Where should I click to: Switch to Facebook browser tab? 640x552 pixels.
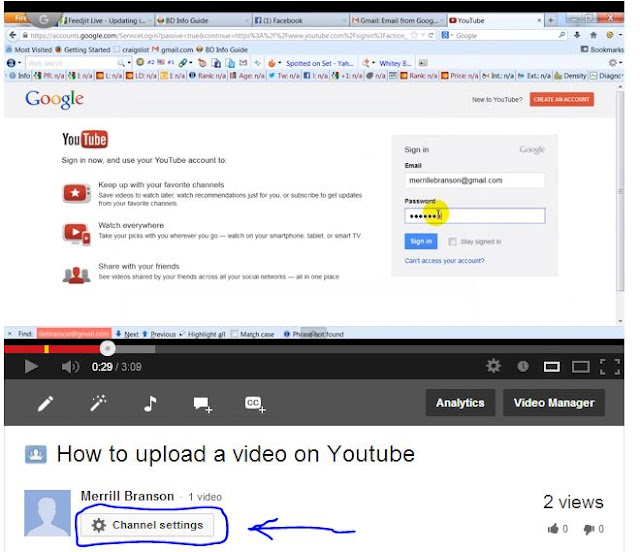click(x=299, y=20)
